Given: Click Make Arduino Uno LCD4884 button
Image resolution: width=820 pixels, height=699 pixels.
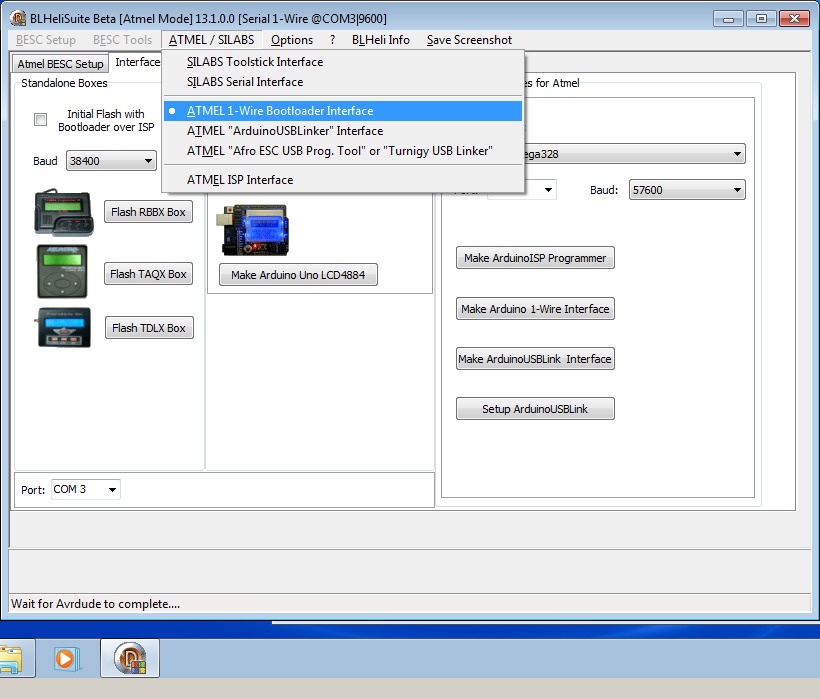Looking at the screenshot, I should 298,274.
